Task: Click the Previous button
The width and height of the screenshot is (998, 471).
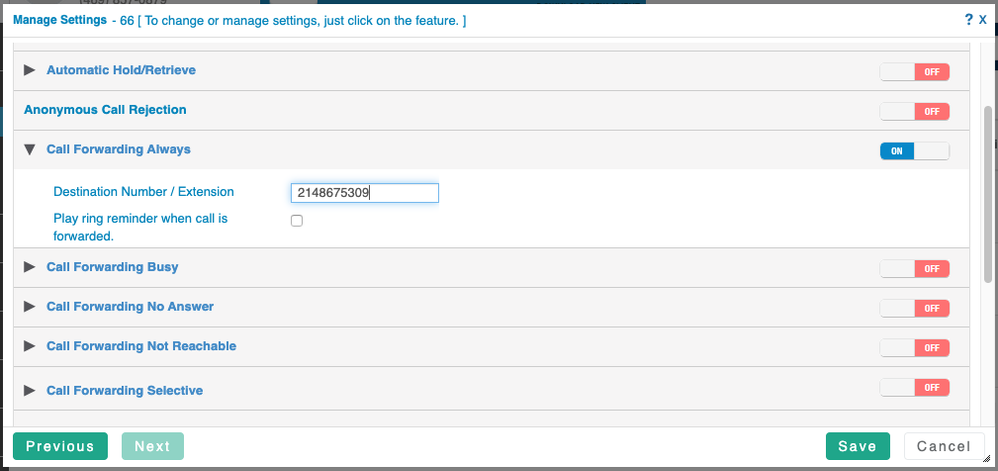Action: tap(60, 446)
